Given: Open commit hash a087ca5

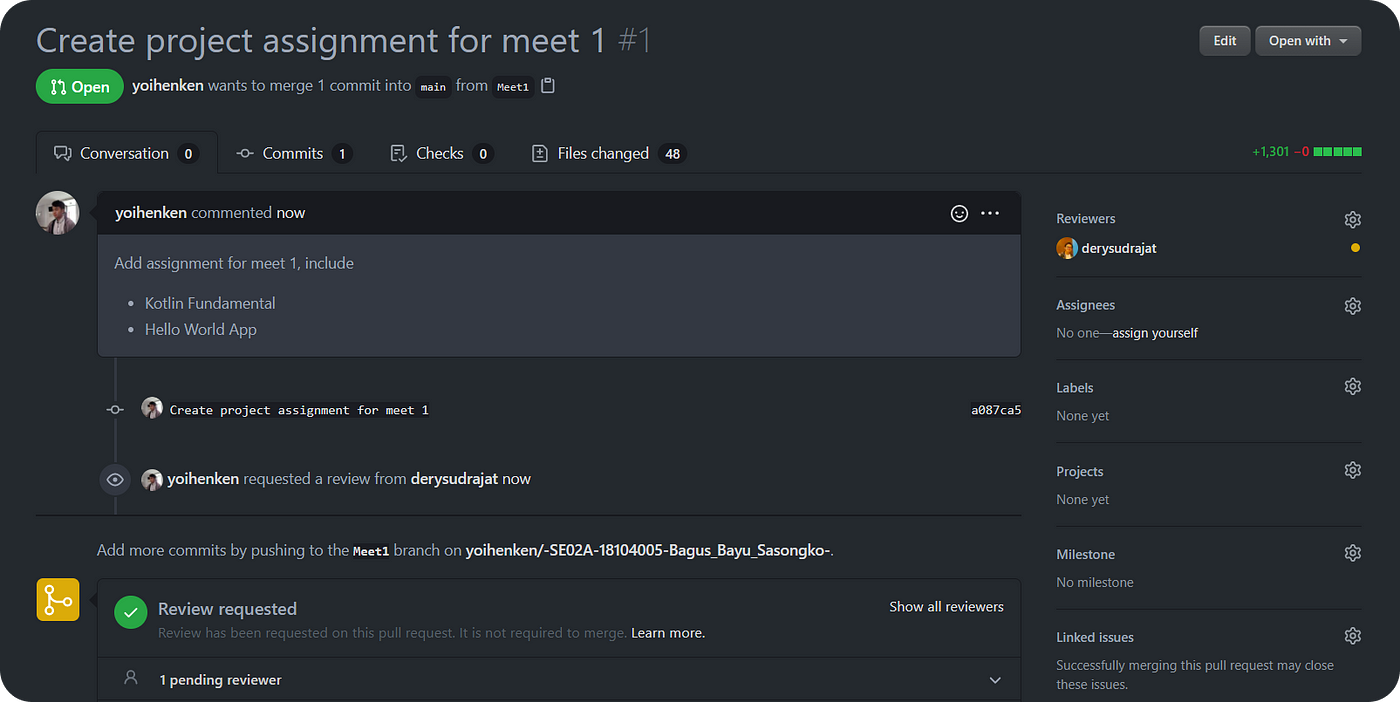Looking at the screenshot, I should pos(996,410).
